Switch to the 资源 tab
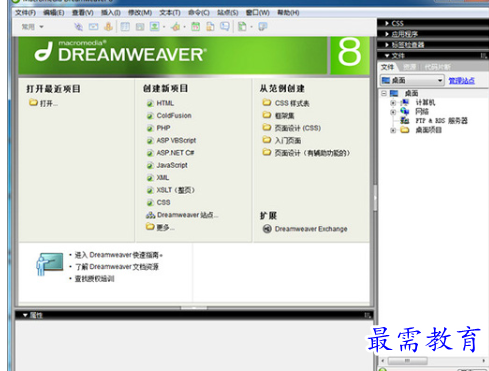This screenshot has width=489, height=371. 409,67
